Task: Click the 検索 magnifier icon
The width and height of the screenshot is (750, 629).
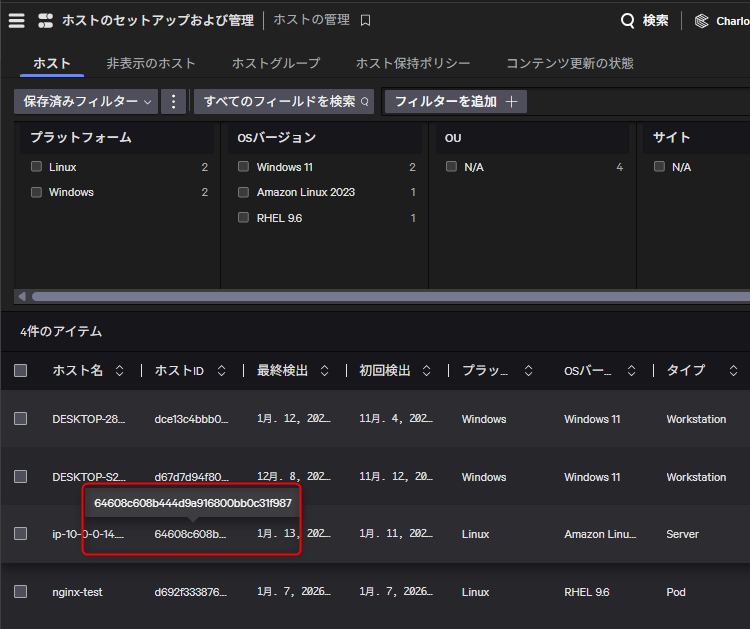Action: click(x=628, y=21)
